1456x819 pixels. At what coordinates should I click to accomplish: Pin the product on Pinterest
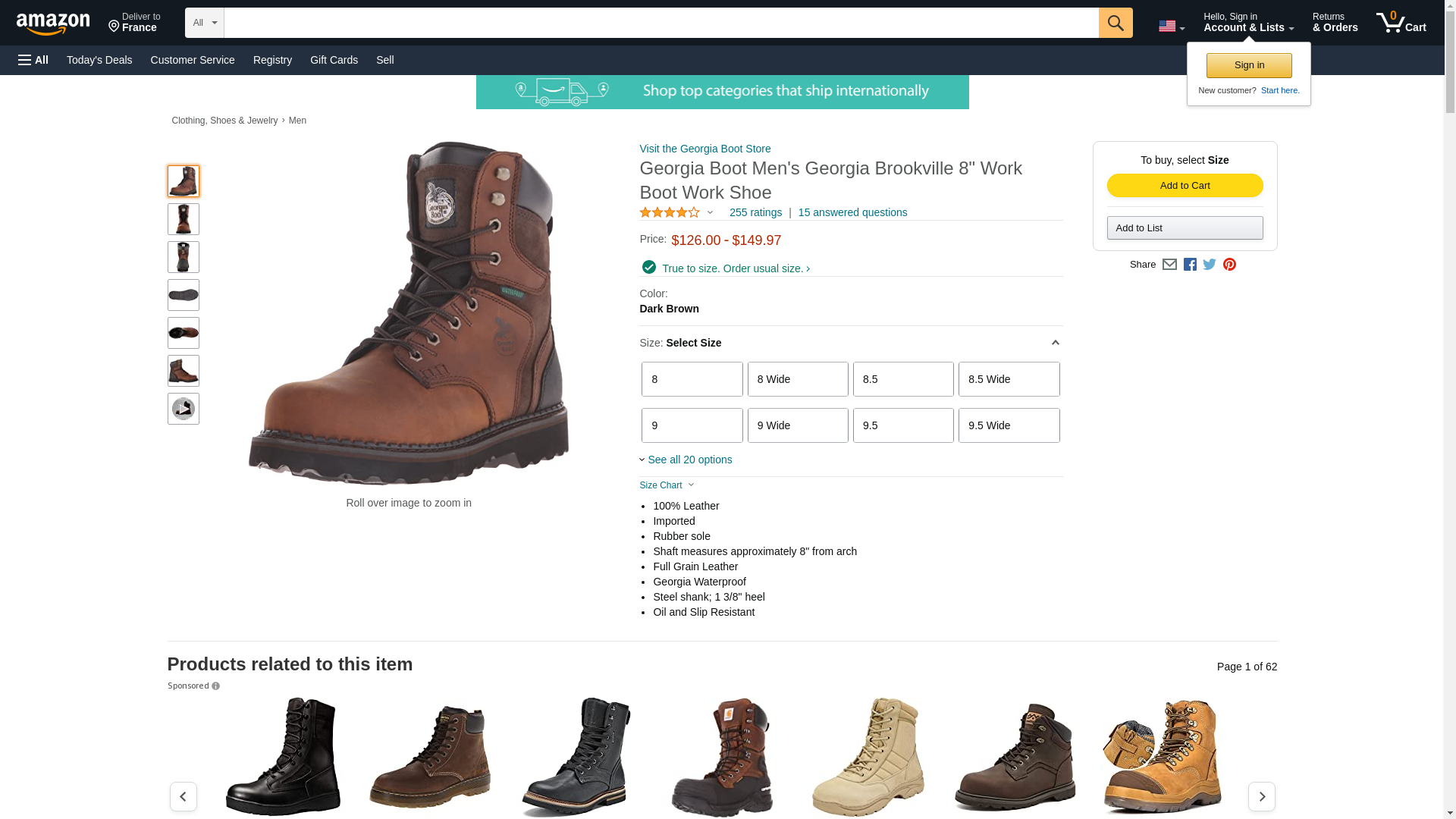1229,265
